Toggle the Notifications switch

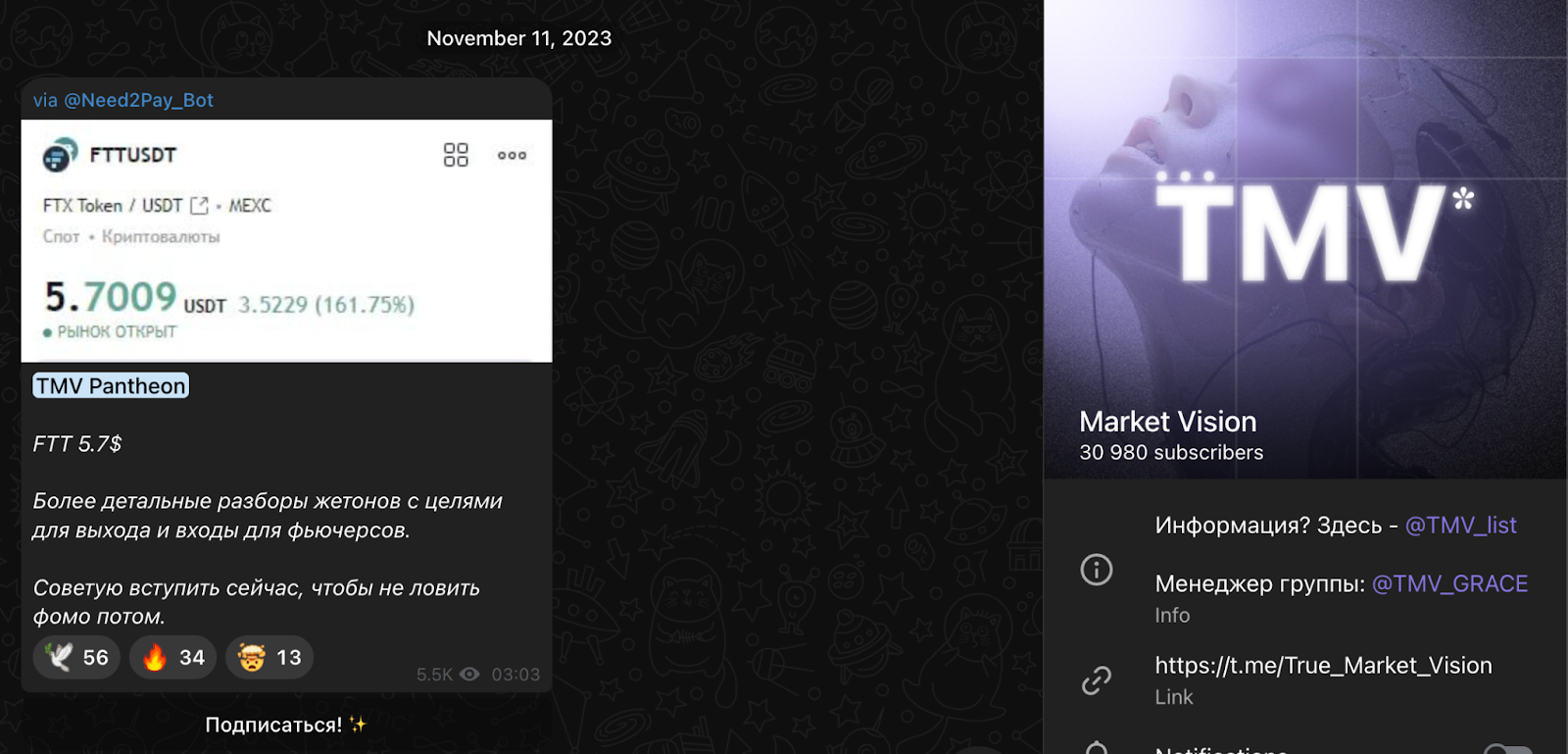coord(1507,750)
